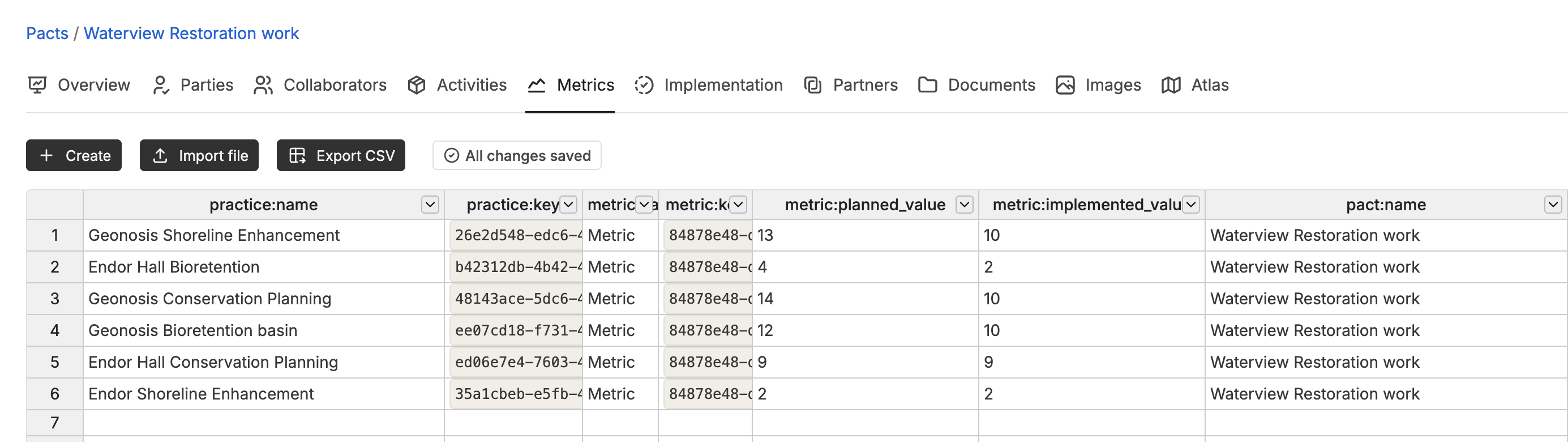Screen dimensions: 1568x442
Task: Expand the practice:key column dropdown
Action: click(568, 205)
